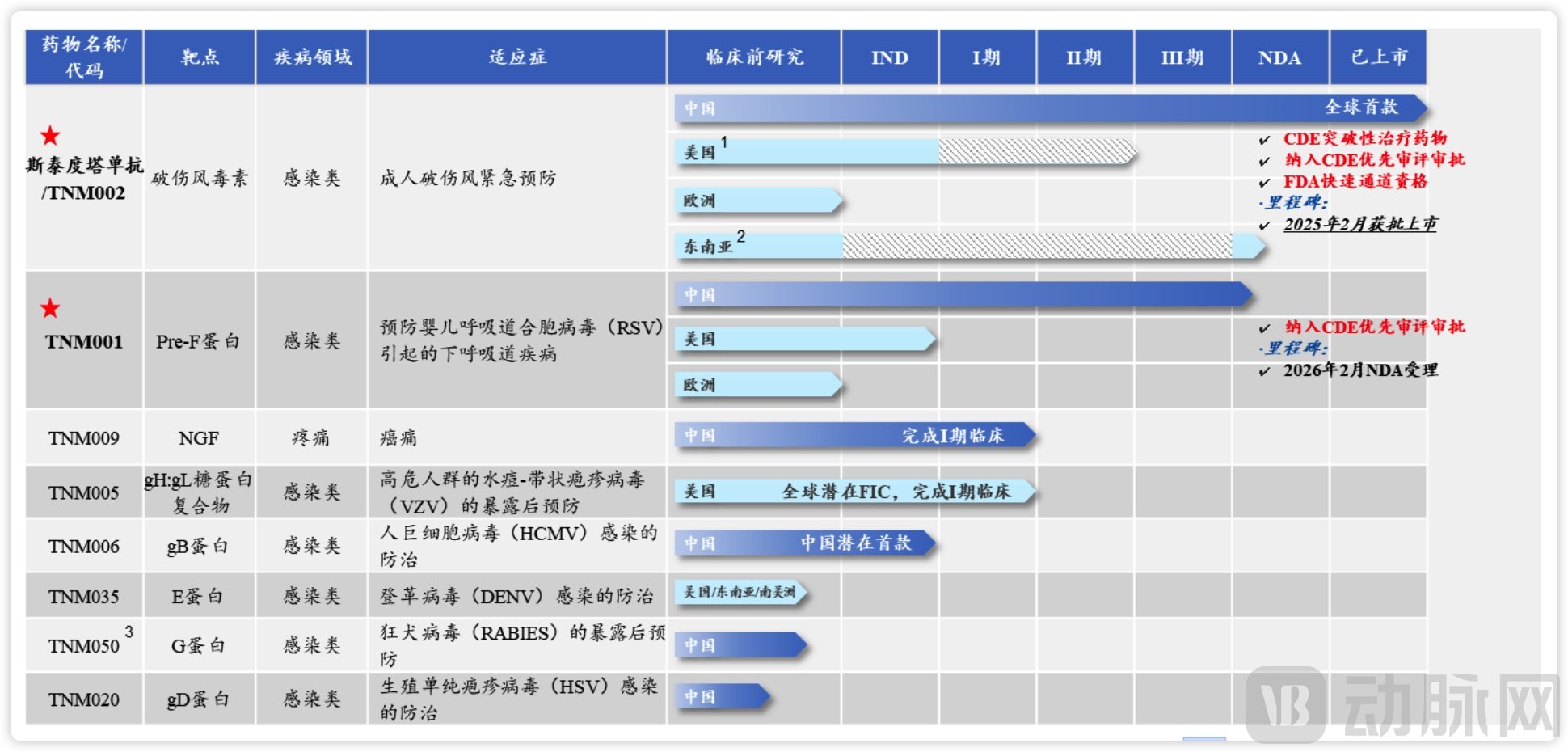Click the 纳入CDE优先审评审批 note for TNM001

[x=1375, y=327]
